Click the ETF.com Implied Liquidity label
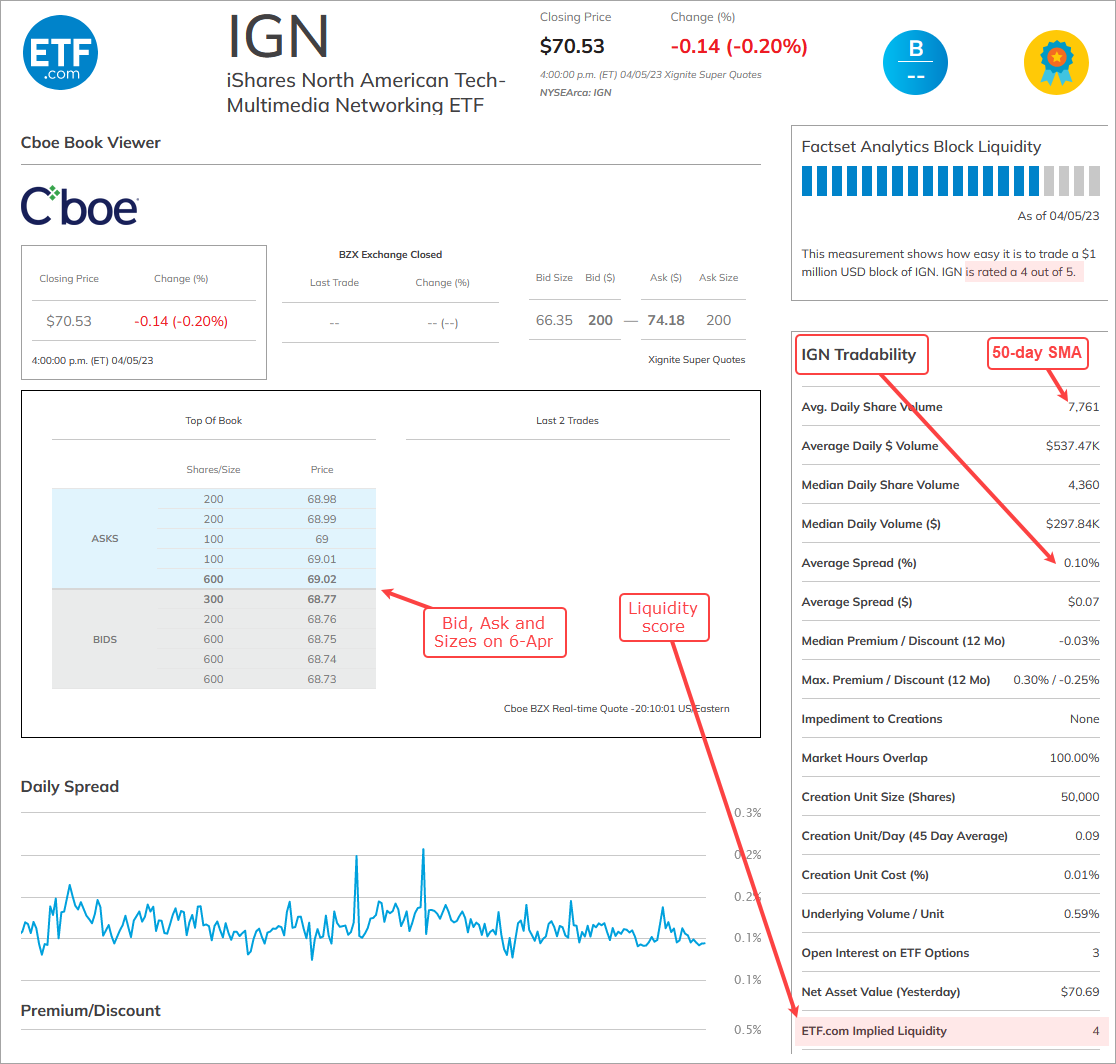The image size is (1116, 1064). tap(874, 1031)
